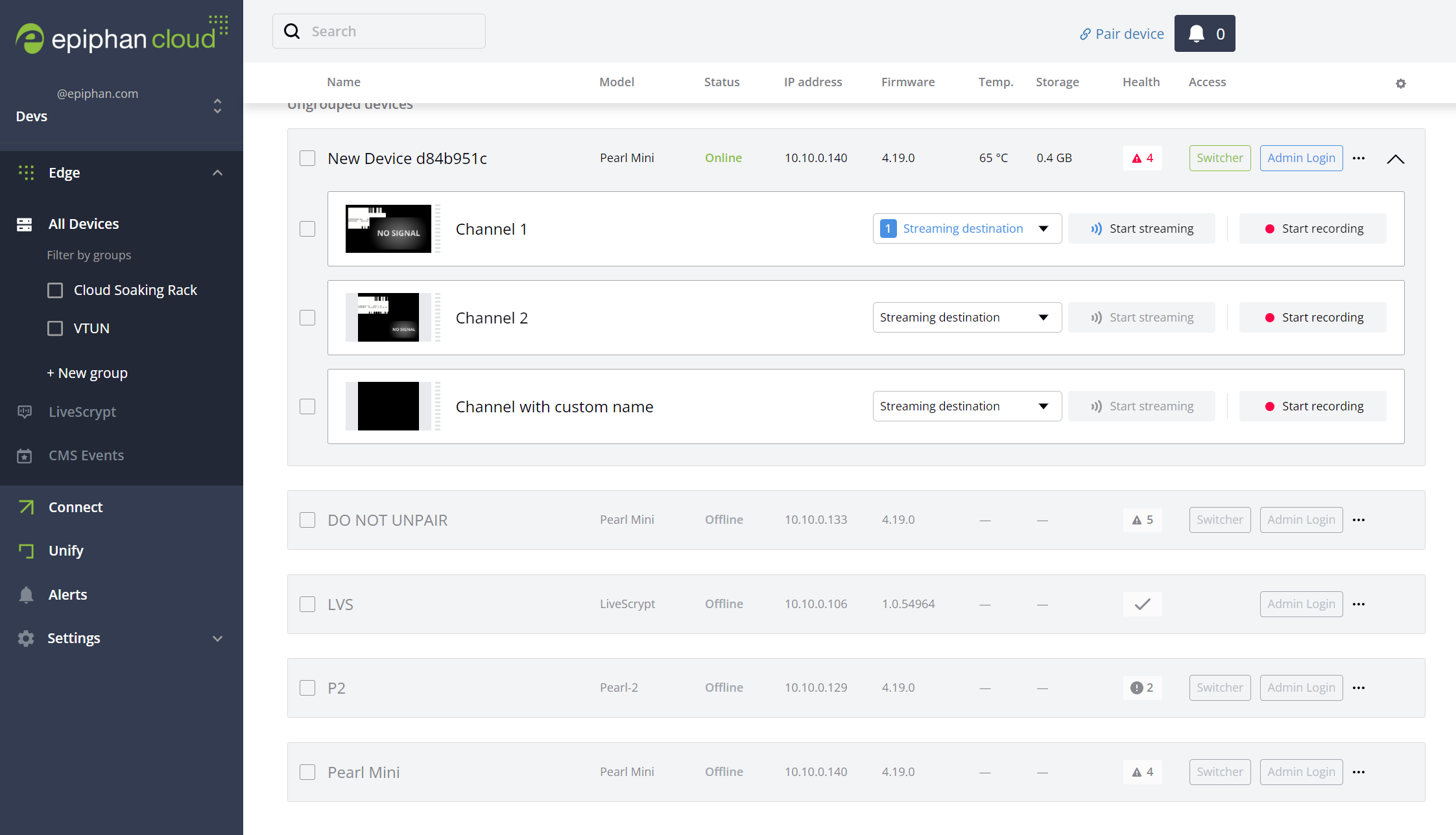Select the Channel 1 checkbox
The width and height of the screenshot is (1456, 835).
[307, 229]
